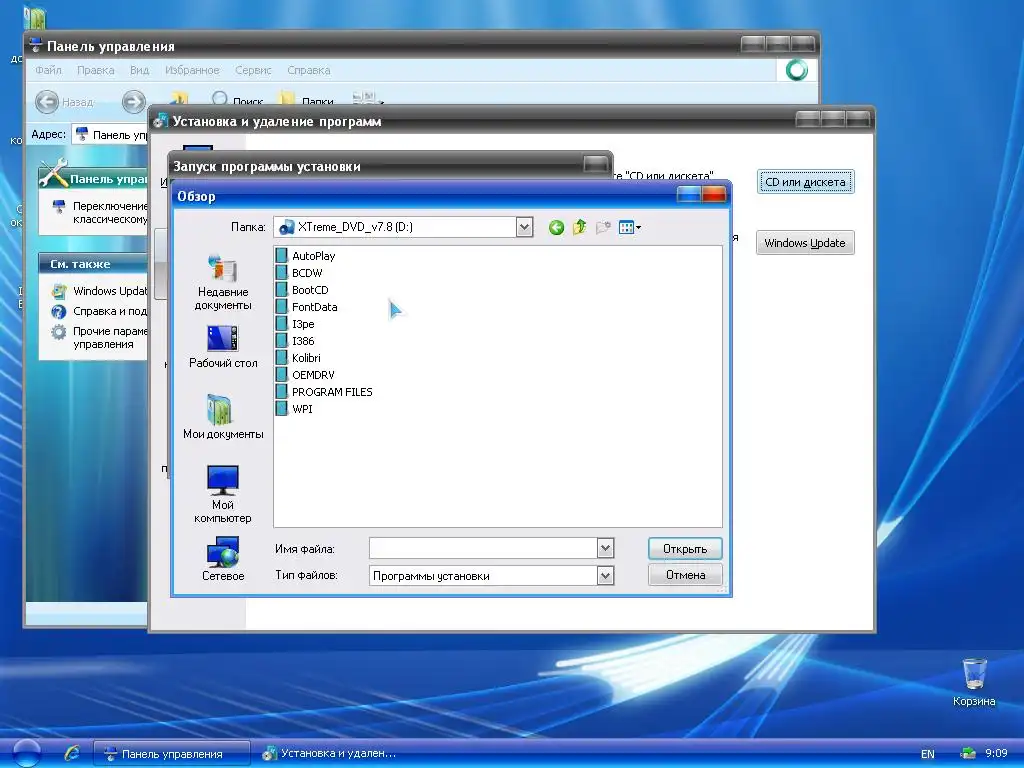Expand the Тип файлов dropdown arrow

(x=605, y=576)
